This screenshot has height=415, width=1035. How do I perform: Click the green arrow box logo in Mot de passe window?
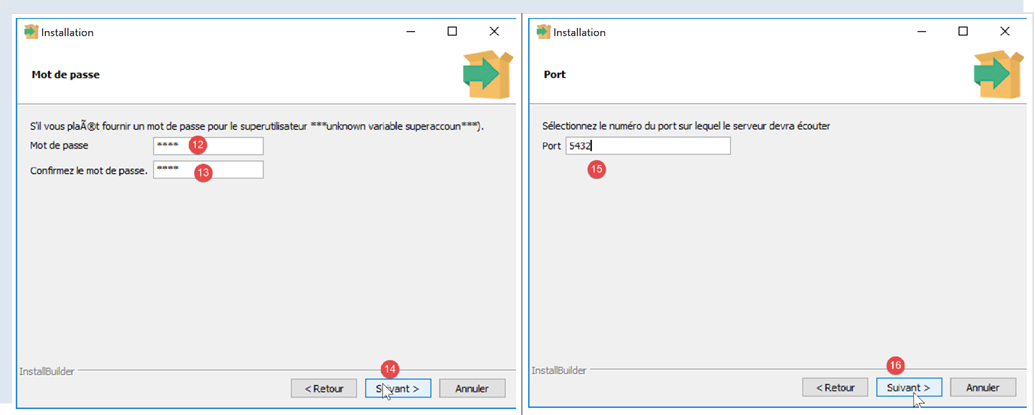coord(487,74)
